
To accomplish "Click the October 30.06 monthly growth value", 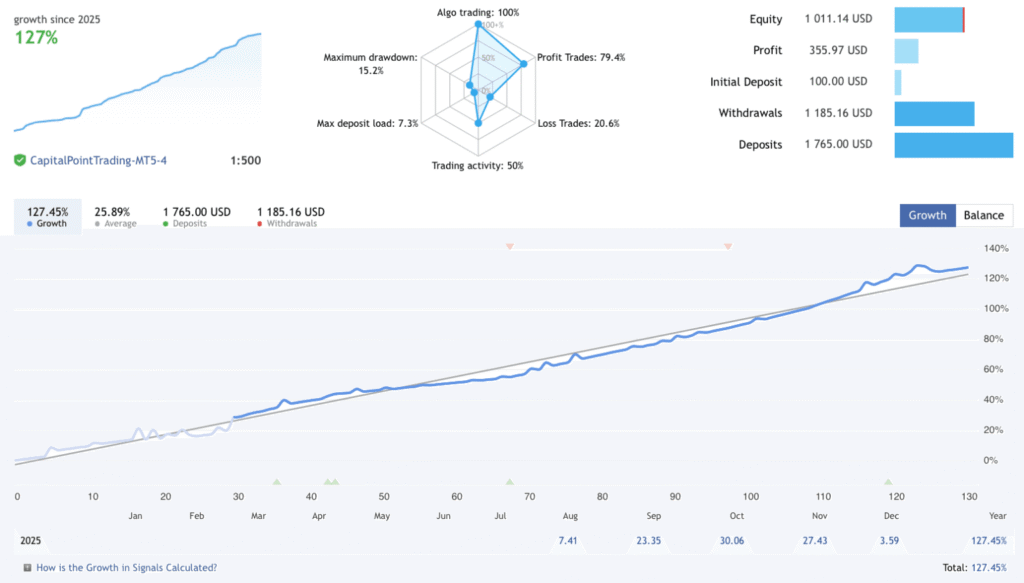I will (x=732, y=540).
